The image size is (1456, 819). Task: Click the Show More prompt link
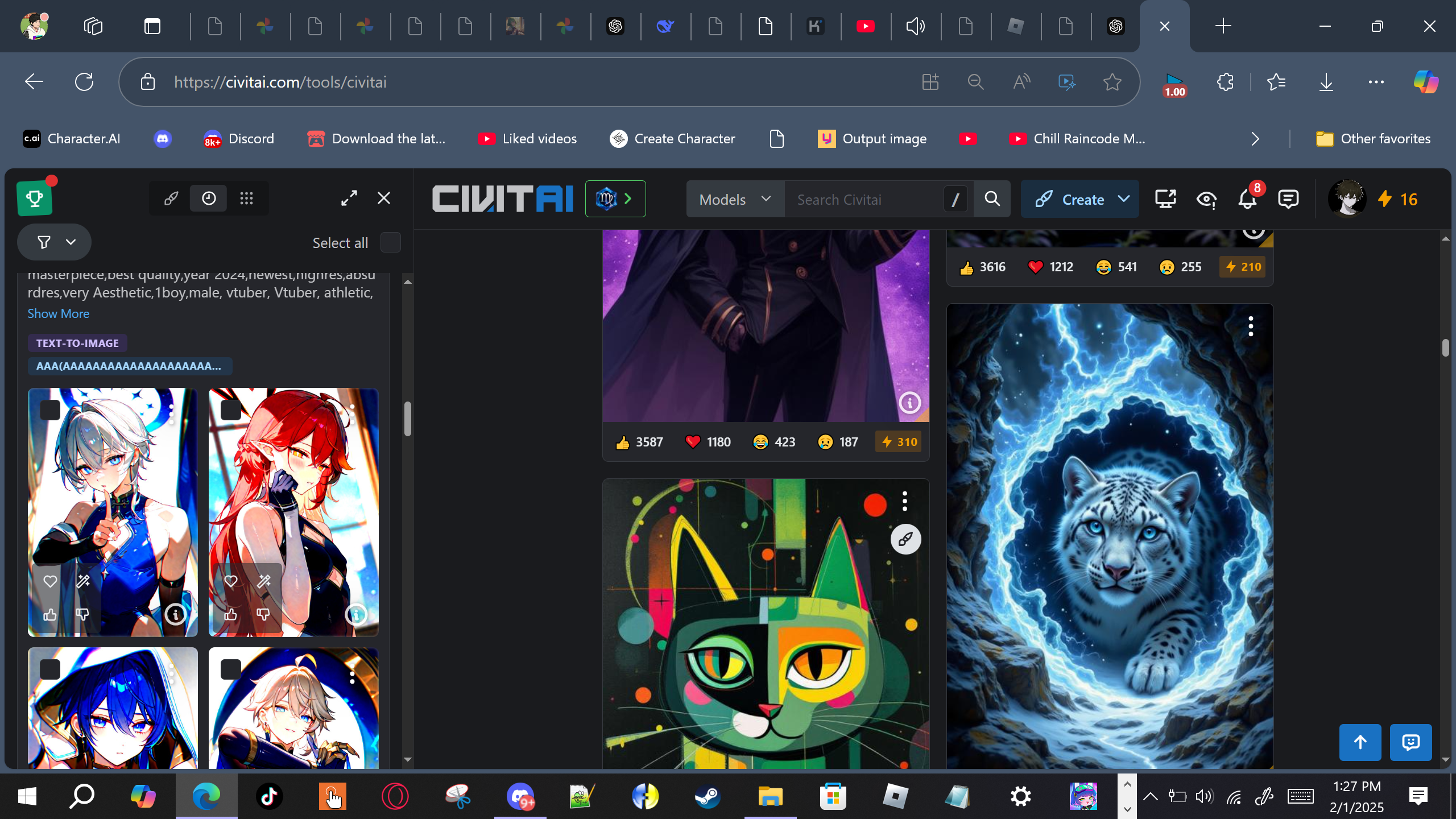click(x=58, y=313)
